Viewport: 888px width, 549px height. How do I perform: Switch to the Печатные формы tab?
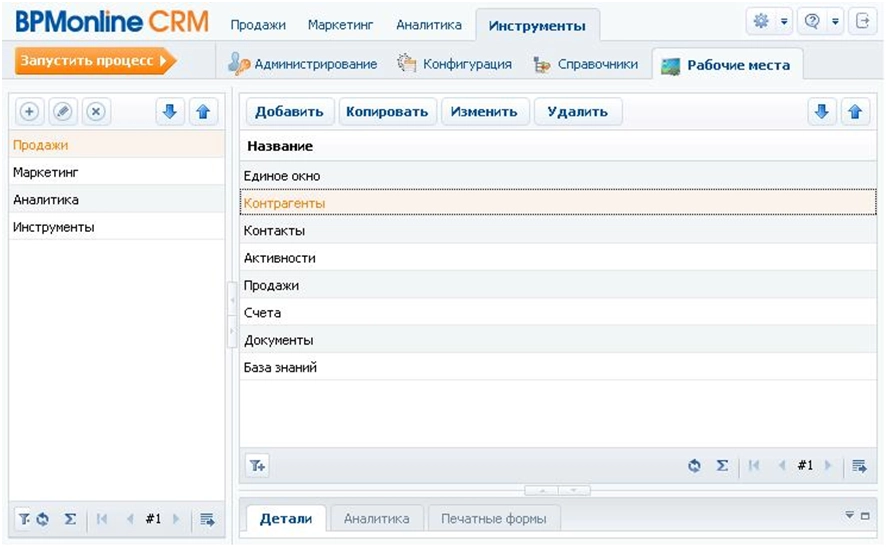pyautogui.click(x=494, y=518)
